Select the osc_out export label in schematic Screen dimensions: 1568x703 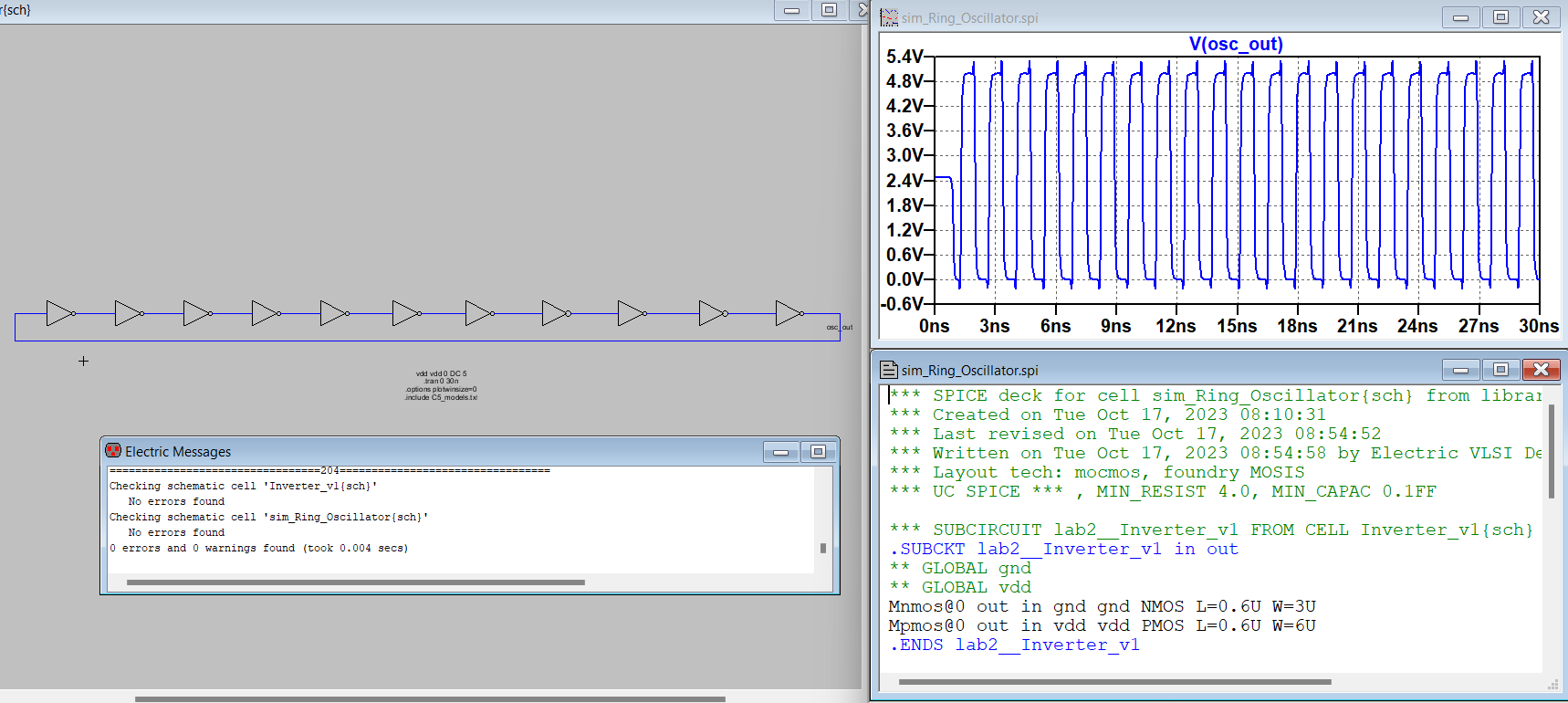point(840,327)
